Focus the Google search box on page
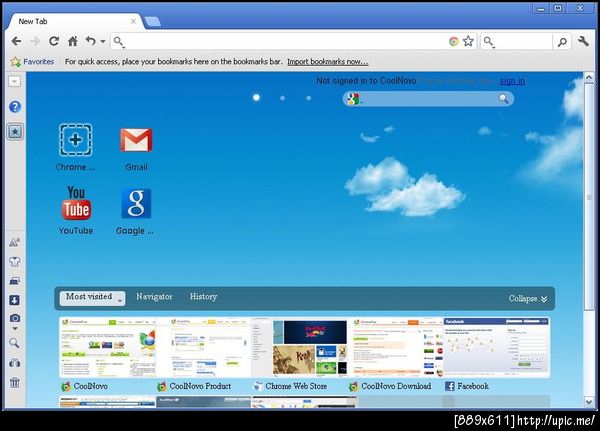The width and height of the screenshot is (600, 431). tap(428, 99)
